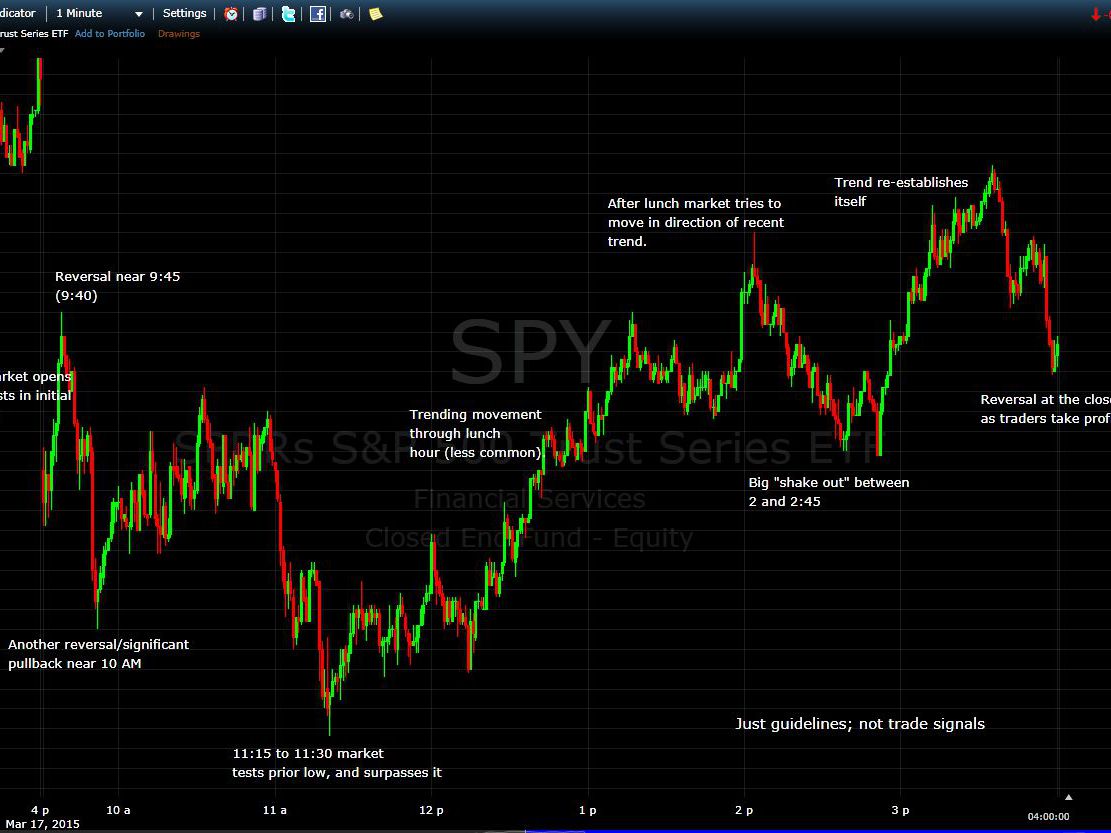Click the blue horizontal scrollbar at bottom
The width and height of the screenshot is (1111, 833).
(x=818, y=831)
